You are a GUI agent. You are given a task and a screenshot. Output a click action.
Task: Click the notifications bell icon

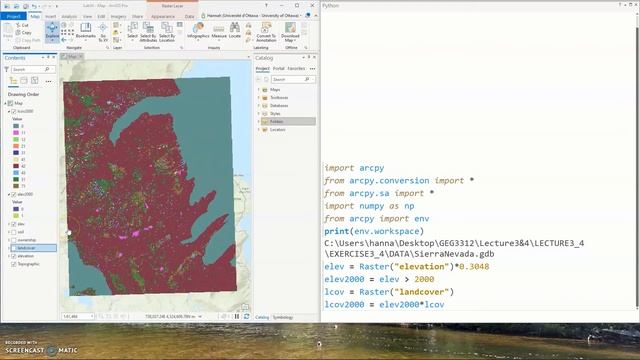click(x=308, y=16)
